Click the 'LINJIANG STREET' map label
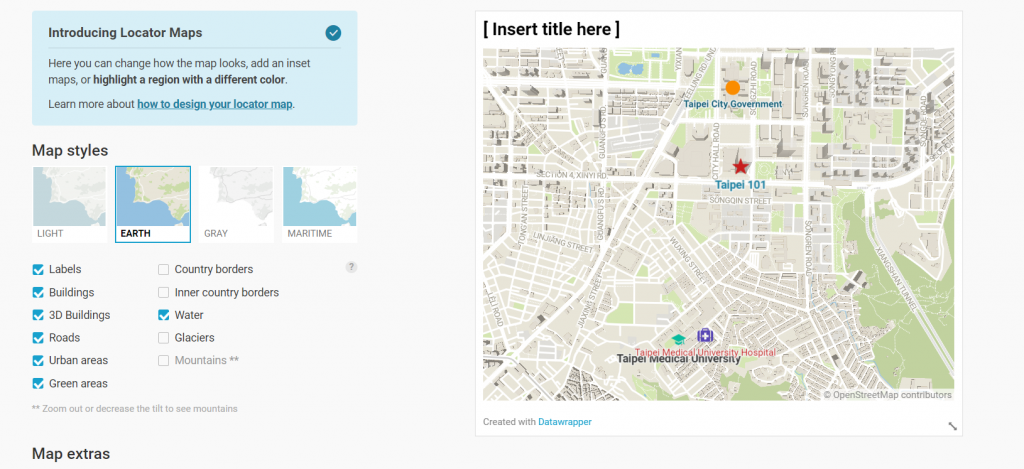Screen dimensions: 1024x469 coord(563,241)
